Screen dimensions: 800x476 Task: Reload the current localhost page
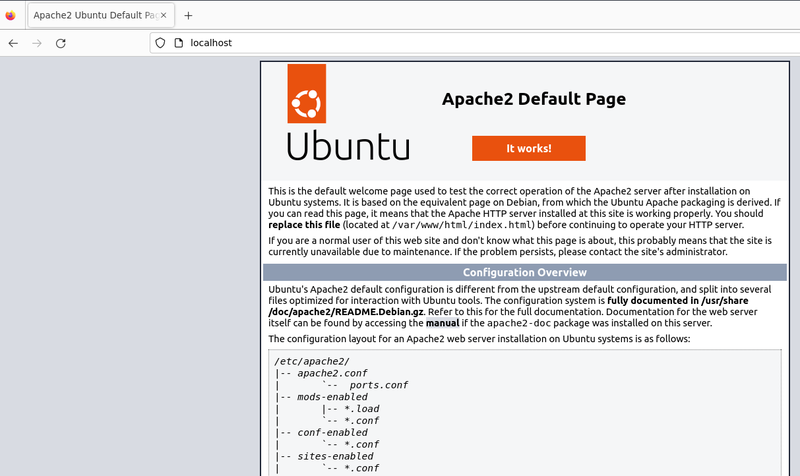pyautogui.click(x=61, y=43)
